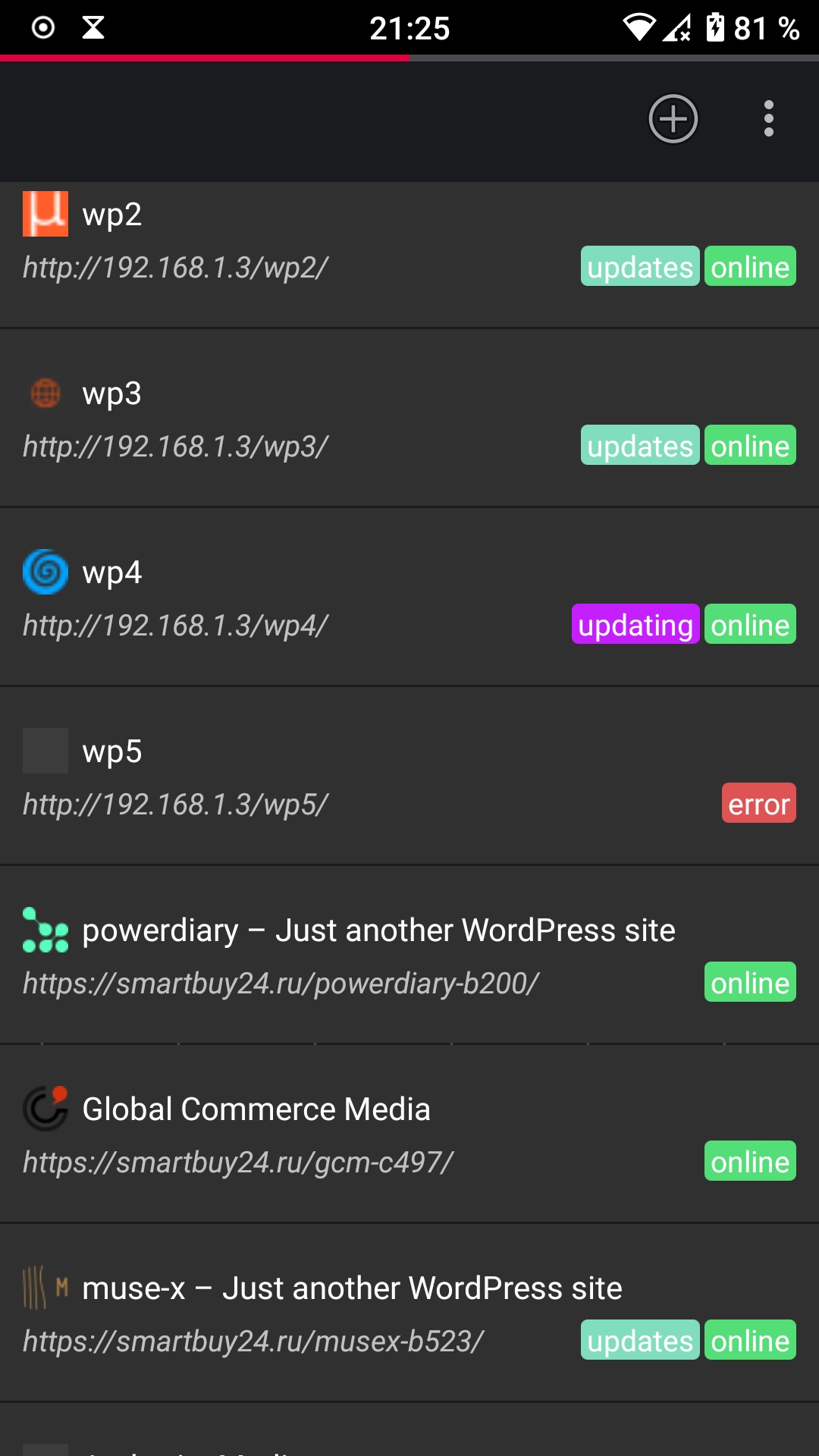
Task: Click the wp5 blank favicon placeholder
Action: click(x=45, y=751)
